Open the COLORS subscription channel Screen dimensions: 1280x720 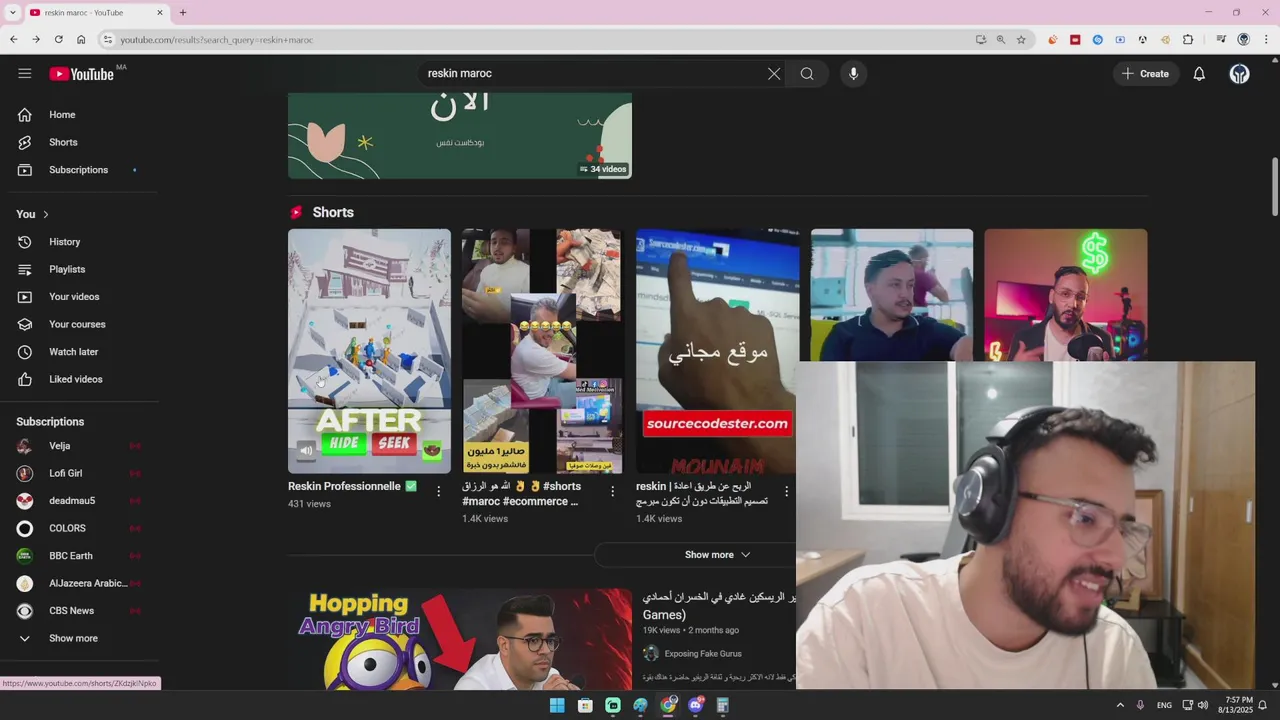click(79, 528)
